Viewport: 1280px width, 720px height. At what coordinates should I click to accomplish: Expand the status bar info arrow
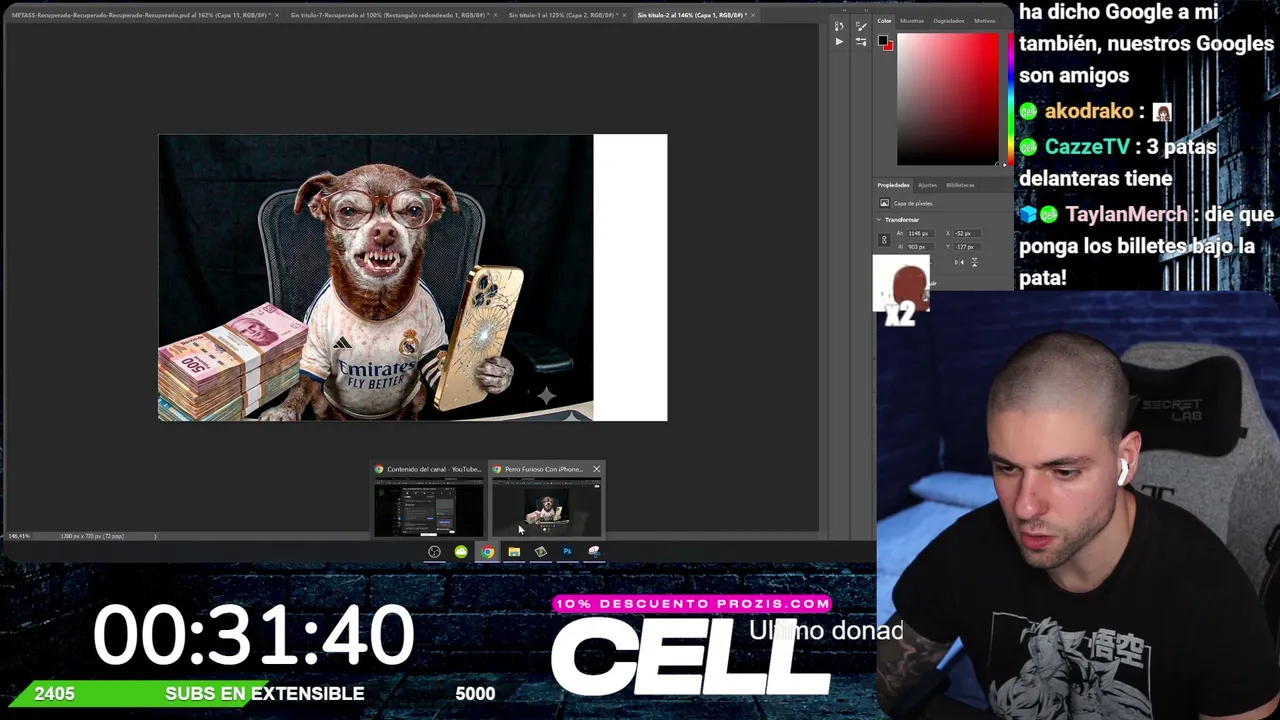(x=155, y=536)
